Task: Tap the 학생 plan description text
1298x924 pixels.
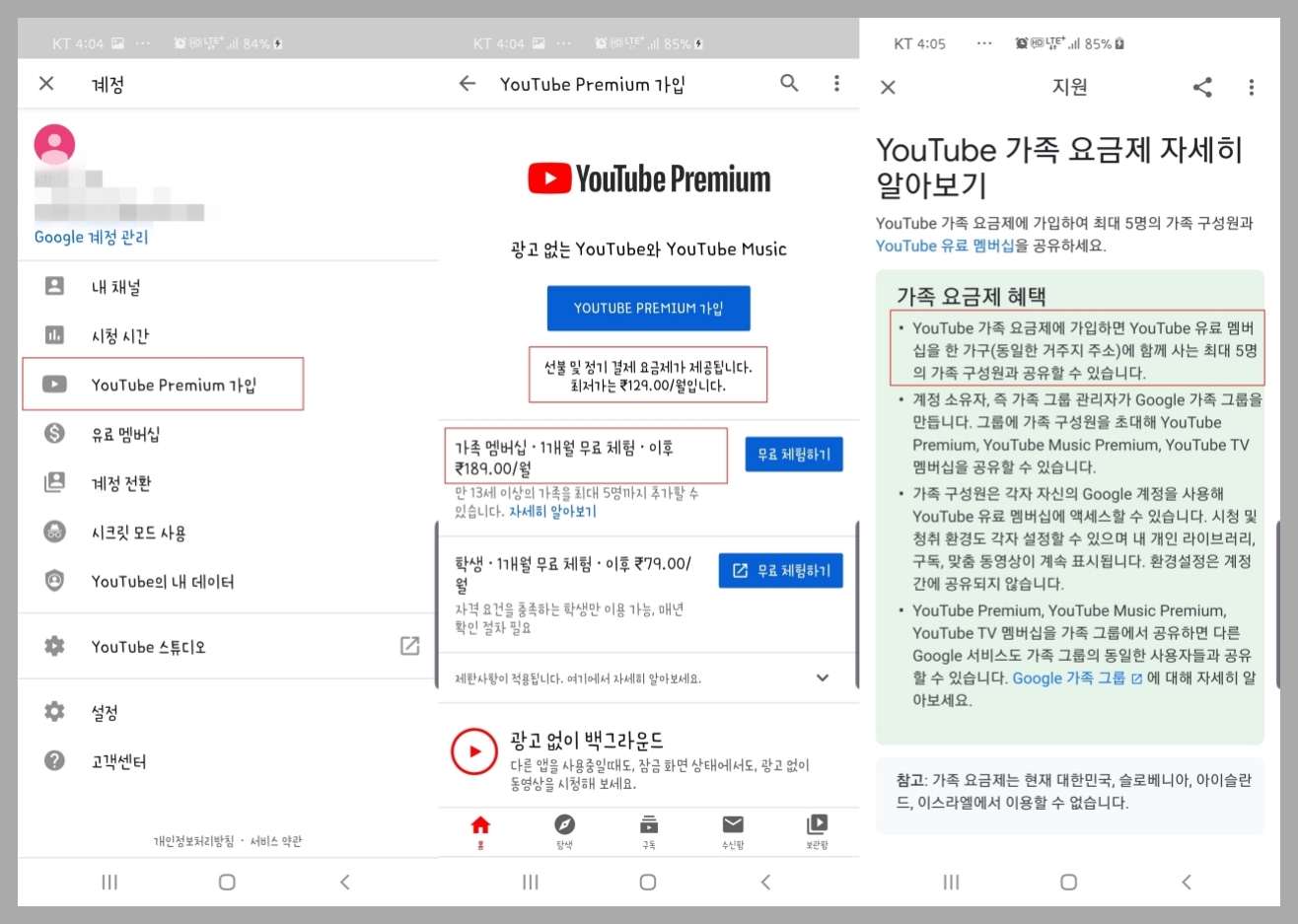Action: [x=569, y=618]
